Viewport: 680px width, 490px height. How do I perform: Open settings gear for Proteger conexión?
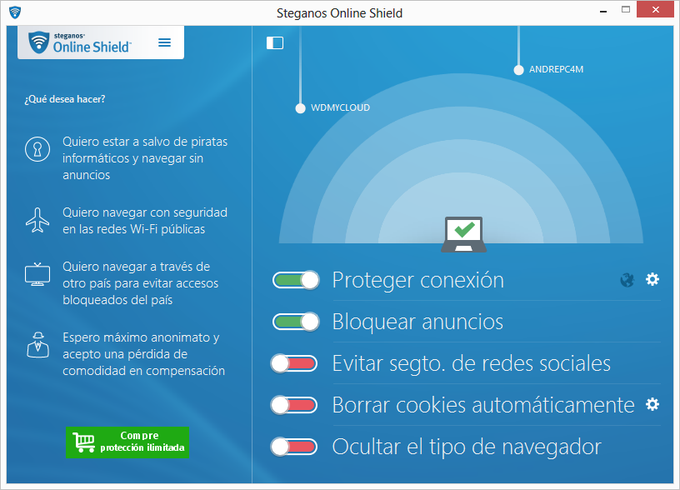[652, 279]
